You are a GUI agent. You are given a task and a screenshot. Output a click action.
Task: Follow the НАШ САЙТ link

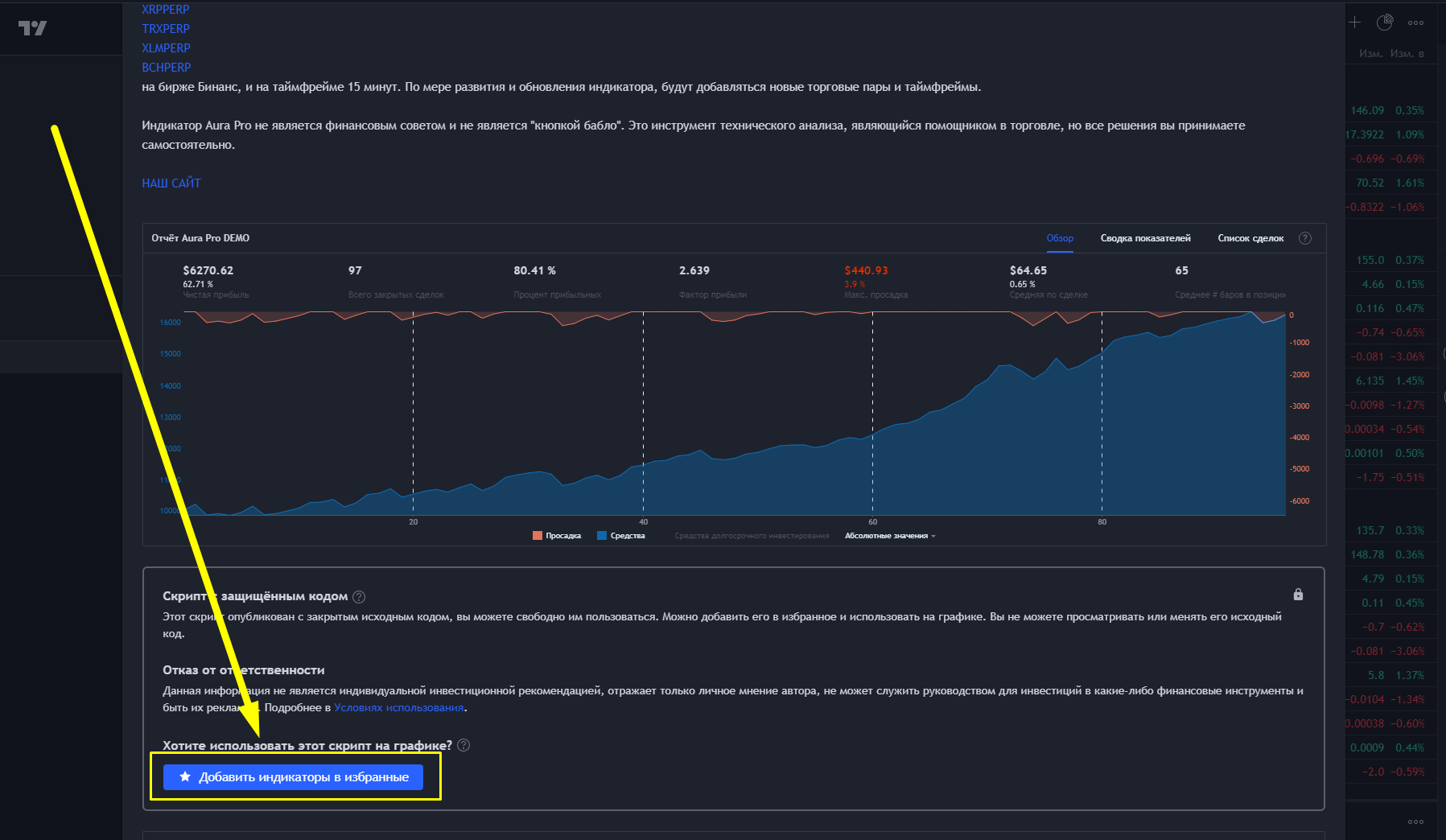pyautogui.click(x=171, y=183)
